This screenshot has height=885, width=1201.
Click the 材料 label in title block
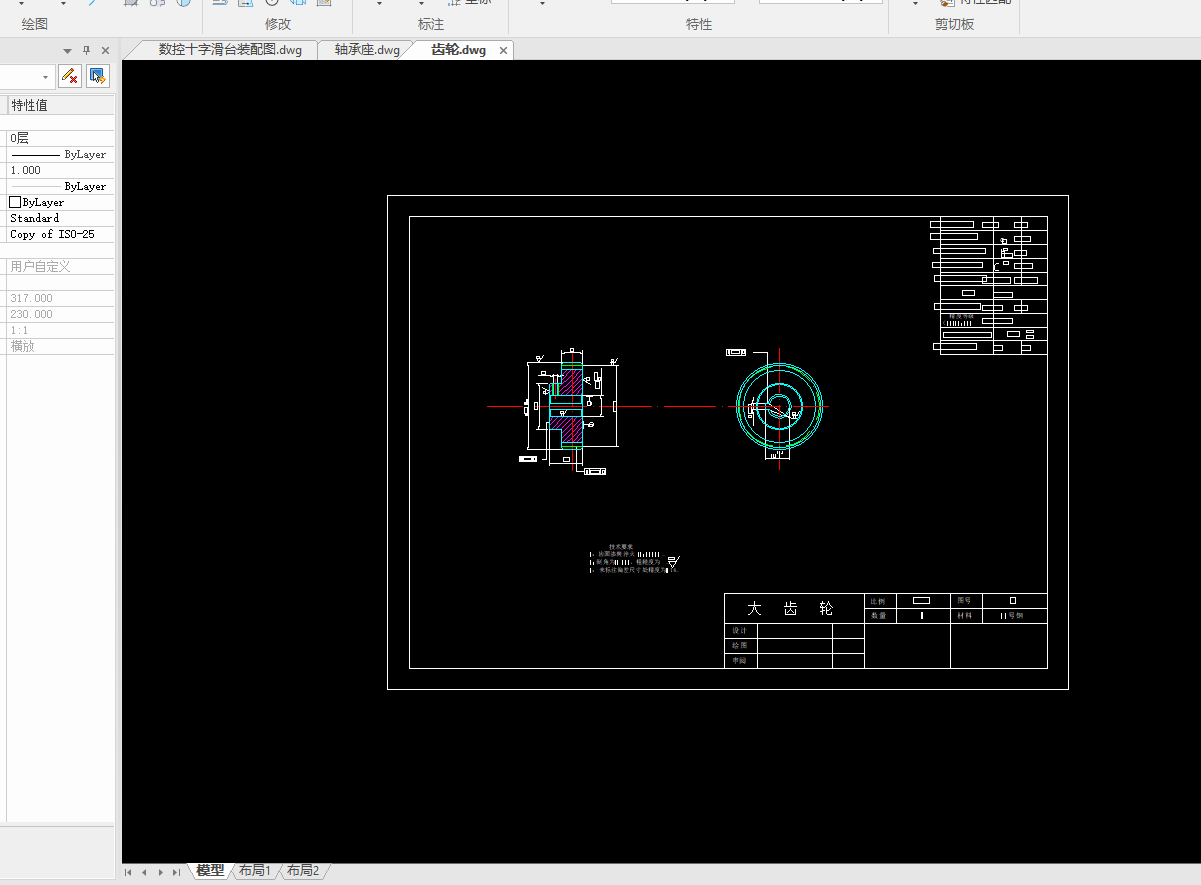pos(964,616)
